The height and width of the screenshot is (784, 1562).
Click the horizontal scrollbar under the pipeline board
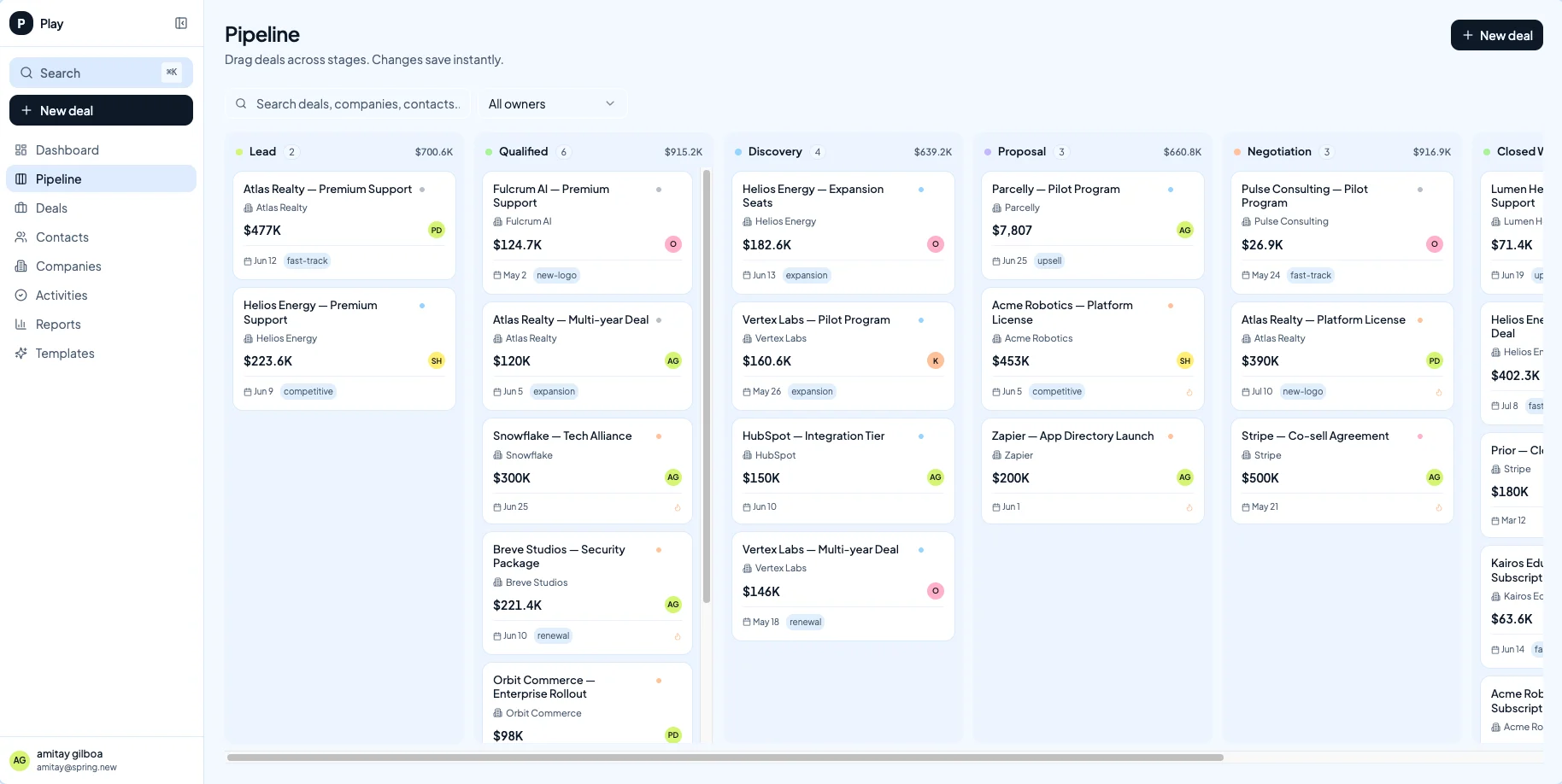pyautogui.click(x=725, y=758)
